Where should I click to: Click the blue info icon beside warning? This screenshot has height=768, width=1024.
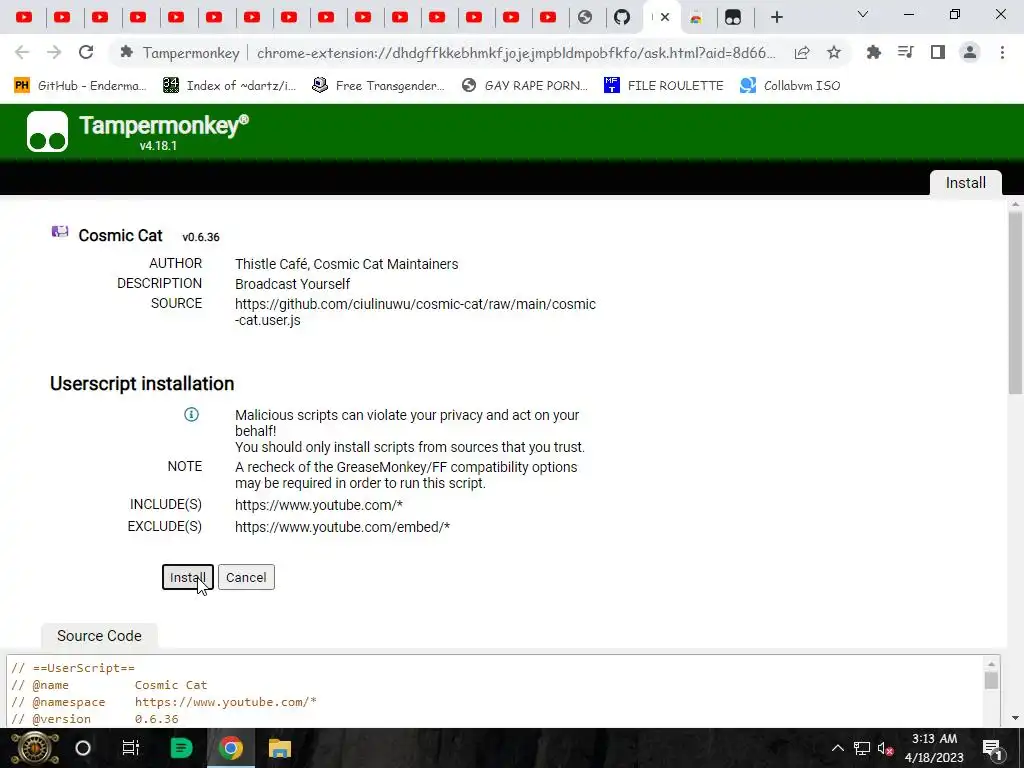pos(191,415)
